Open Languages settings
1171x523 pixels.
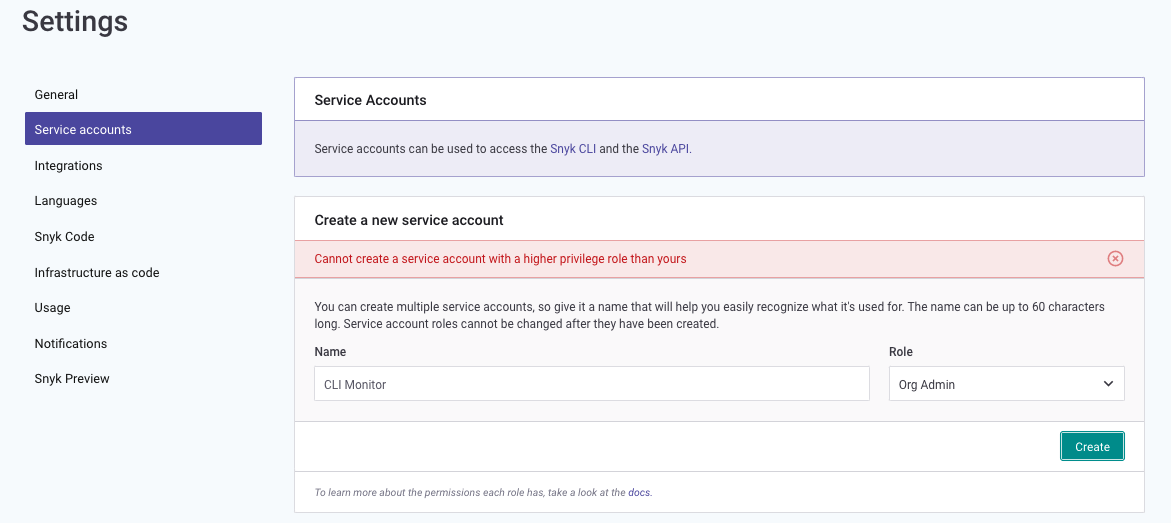tap(66, 201)
